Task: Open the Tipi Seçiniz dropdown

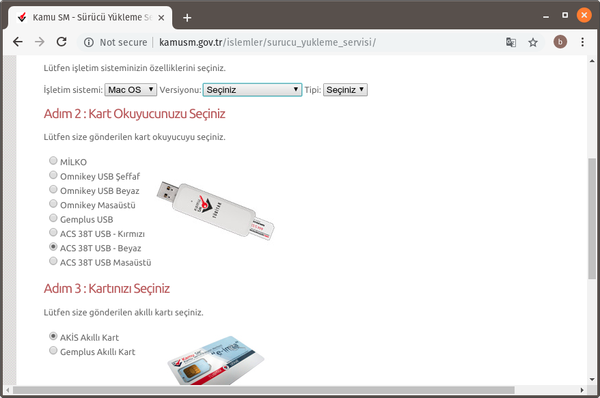Action: tap(345, 90)
